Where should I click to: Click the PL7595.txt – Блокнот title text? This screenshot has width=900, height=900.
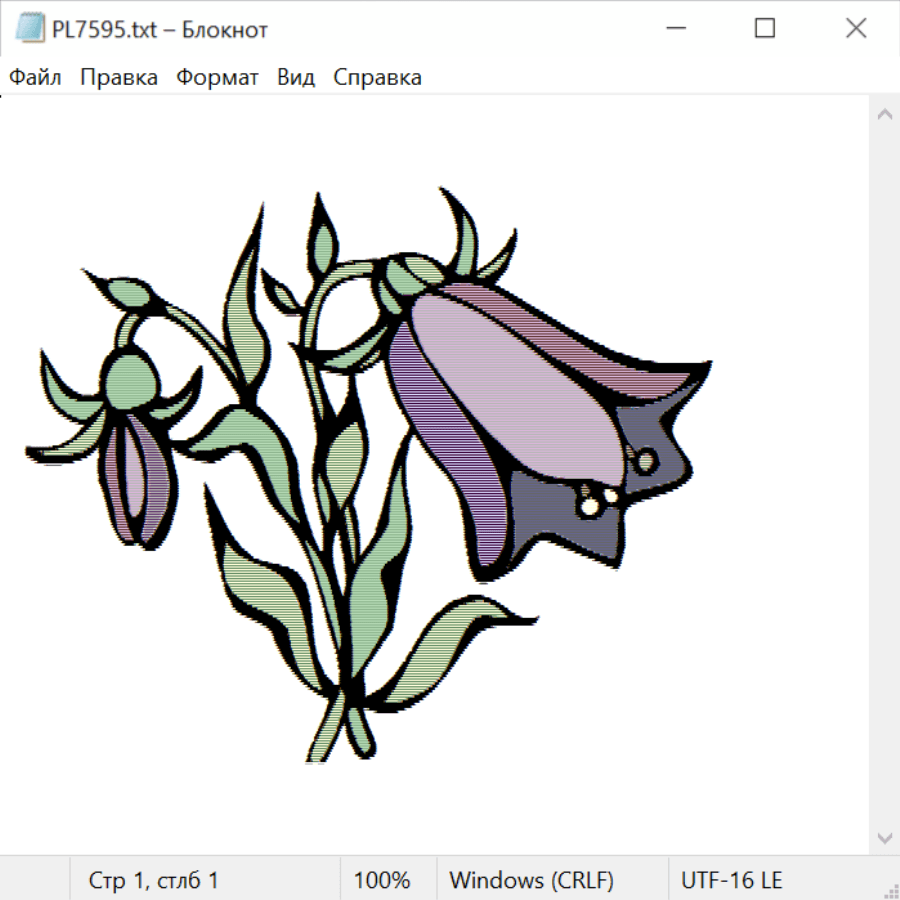pyautogui.click(x=160, y=30)
